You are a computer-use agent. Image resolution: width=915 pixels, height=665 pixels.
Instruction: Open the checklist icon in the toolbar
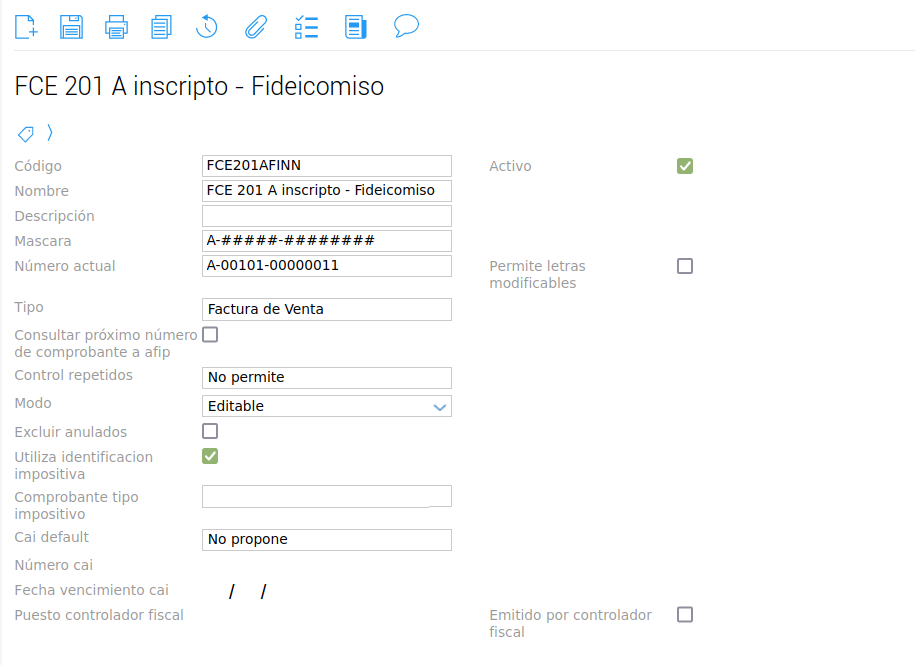coord(306,26)
